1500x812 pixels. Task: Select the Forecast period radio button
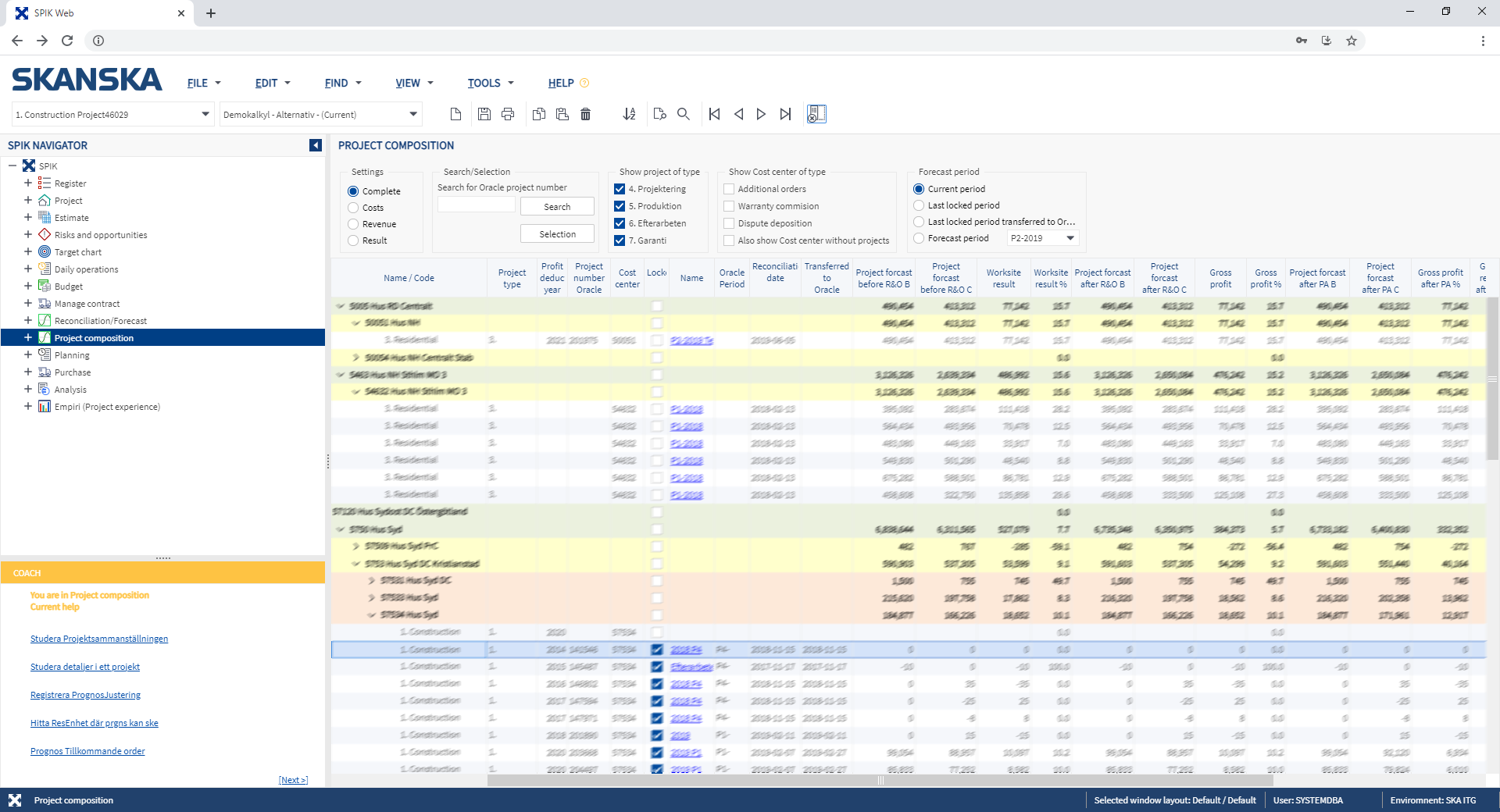tap(919, 238)
